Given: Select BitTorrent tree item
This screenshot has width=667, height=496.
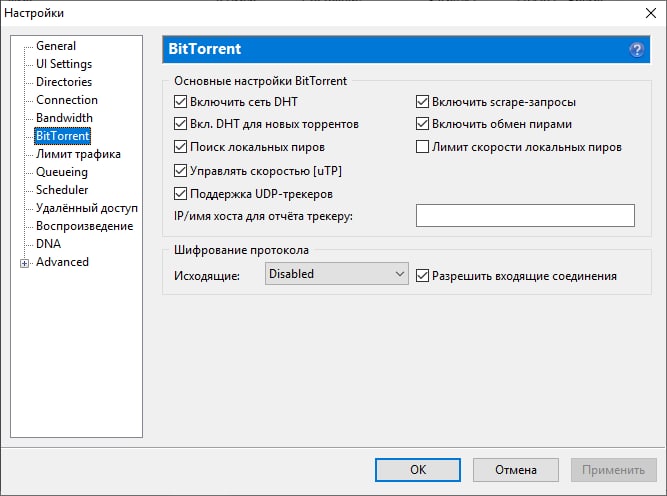Looking at the screenshot, I should coord(63,136).
